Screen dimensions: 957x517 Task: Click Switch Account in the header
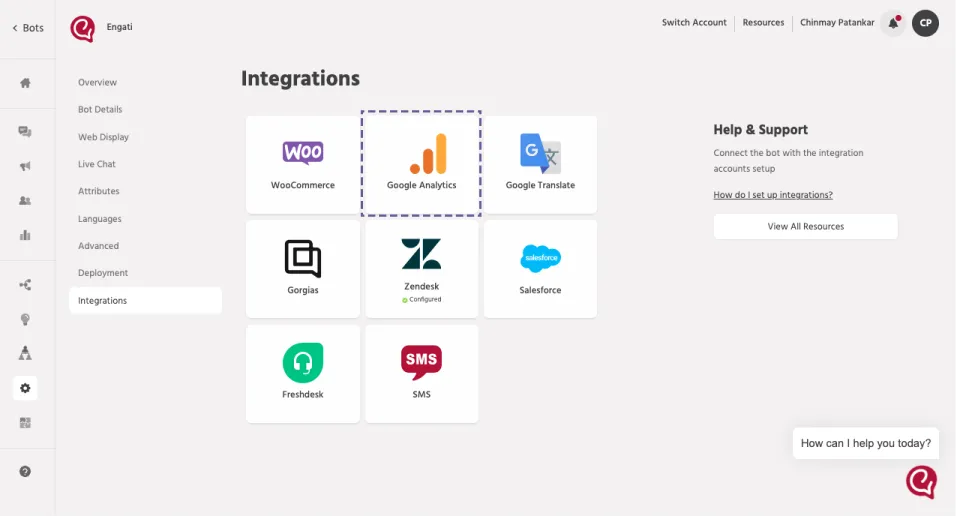[x=694, y=23]
